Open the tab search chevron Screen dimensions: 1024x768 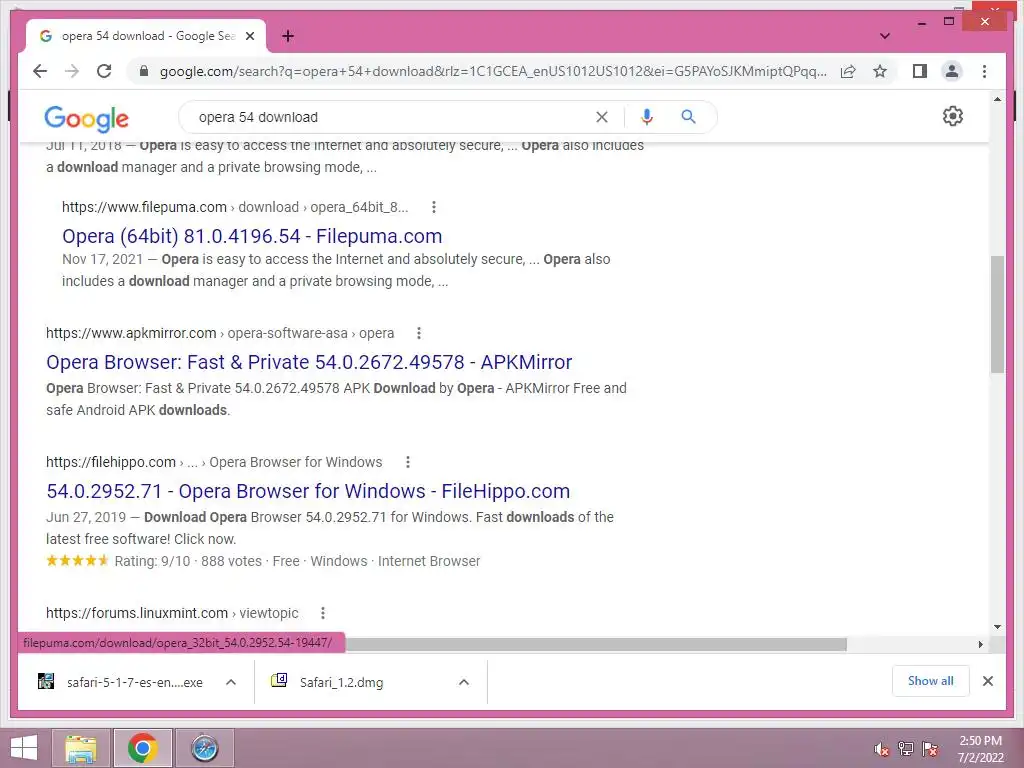(884, 36)
